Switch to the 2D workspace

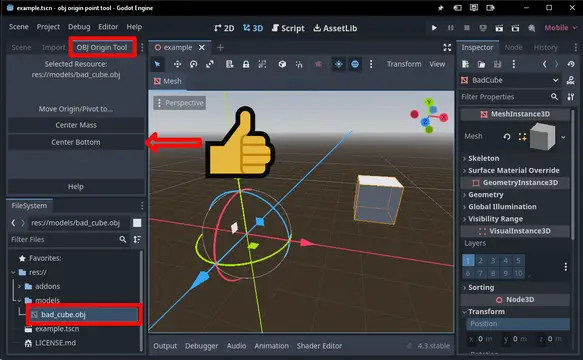point(224,28)
